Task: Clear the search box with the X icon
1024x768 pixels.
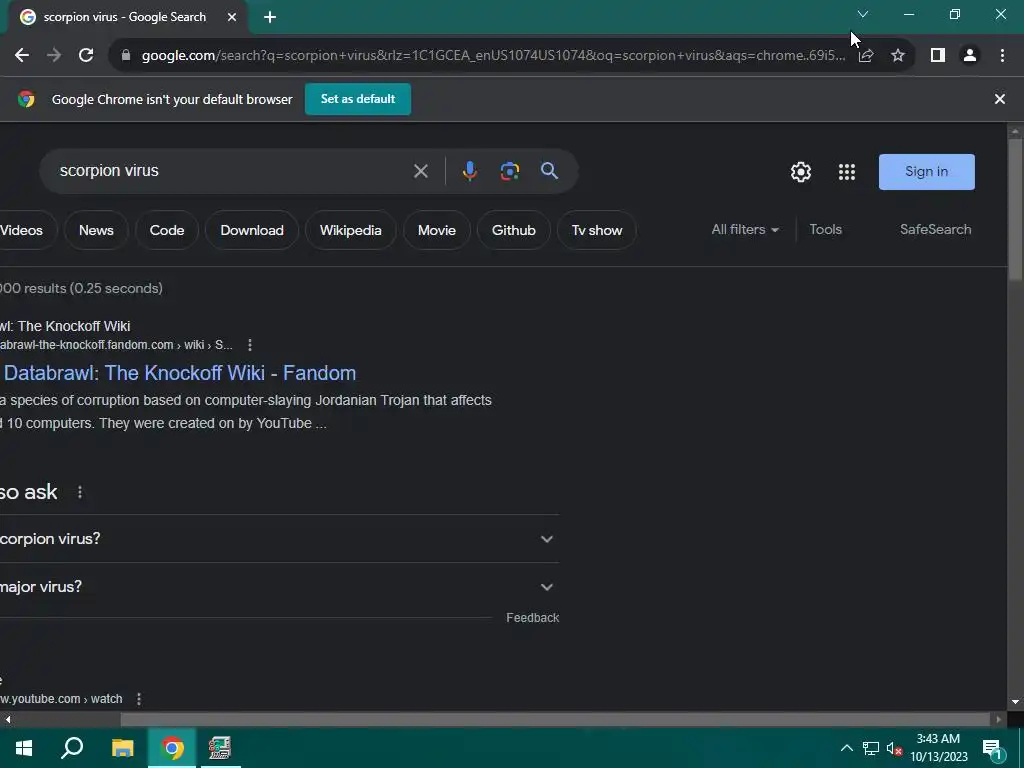Action: tap(421, 171)
